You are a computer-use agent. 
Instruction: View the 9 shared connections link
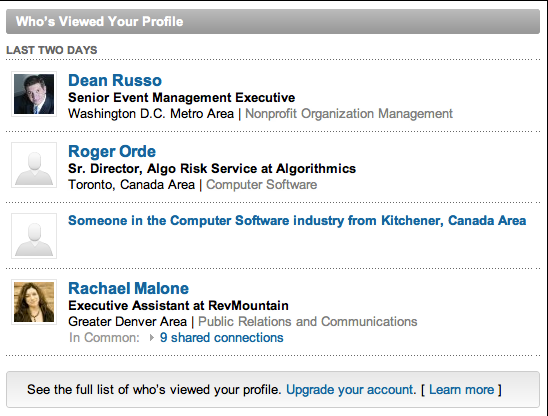pos(222,338)
